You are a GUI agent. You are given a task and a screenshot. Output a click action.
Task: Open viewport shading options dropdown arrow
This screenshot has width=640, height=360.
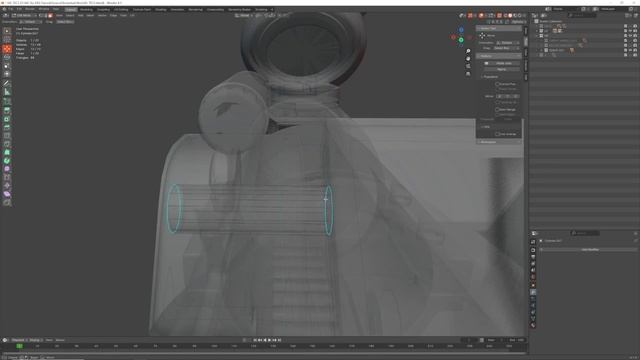(524, 16)
